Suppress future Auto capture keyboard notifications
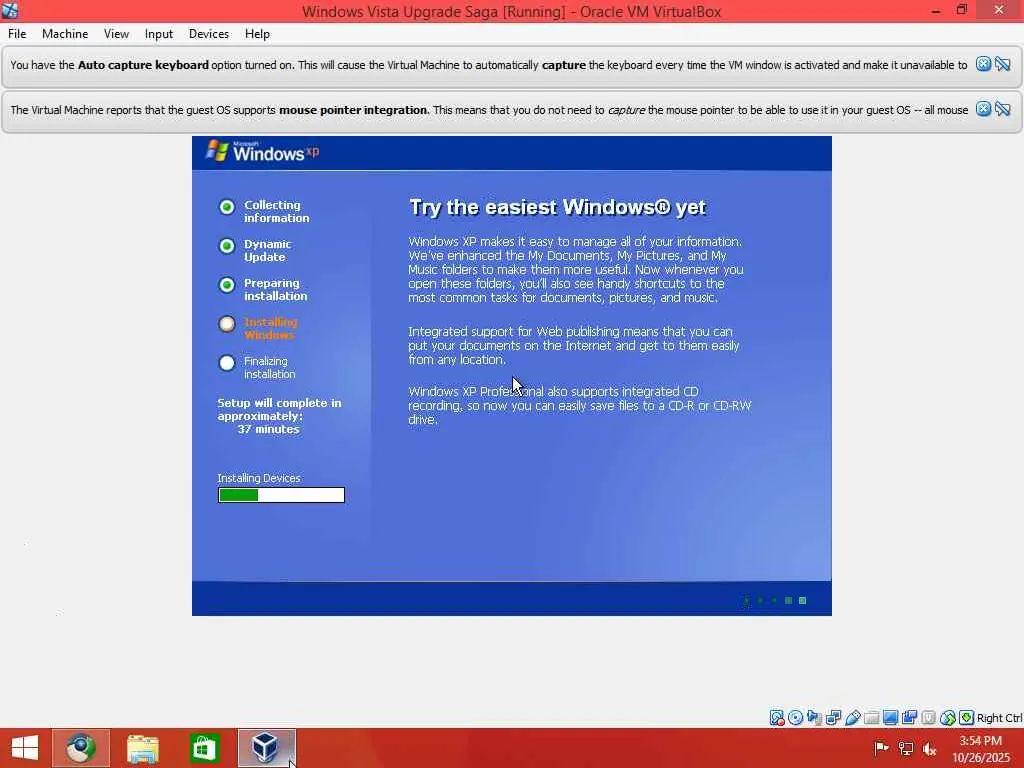 click(1002, 64)
